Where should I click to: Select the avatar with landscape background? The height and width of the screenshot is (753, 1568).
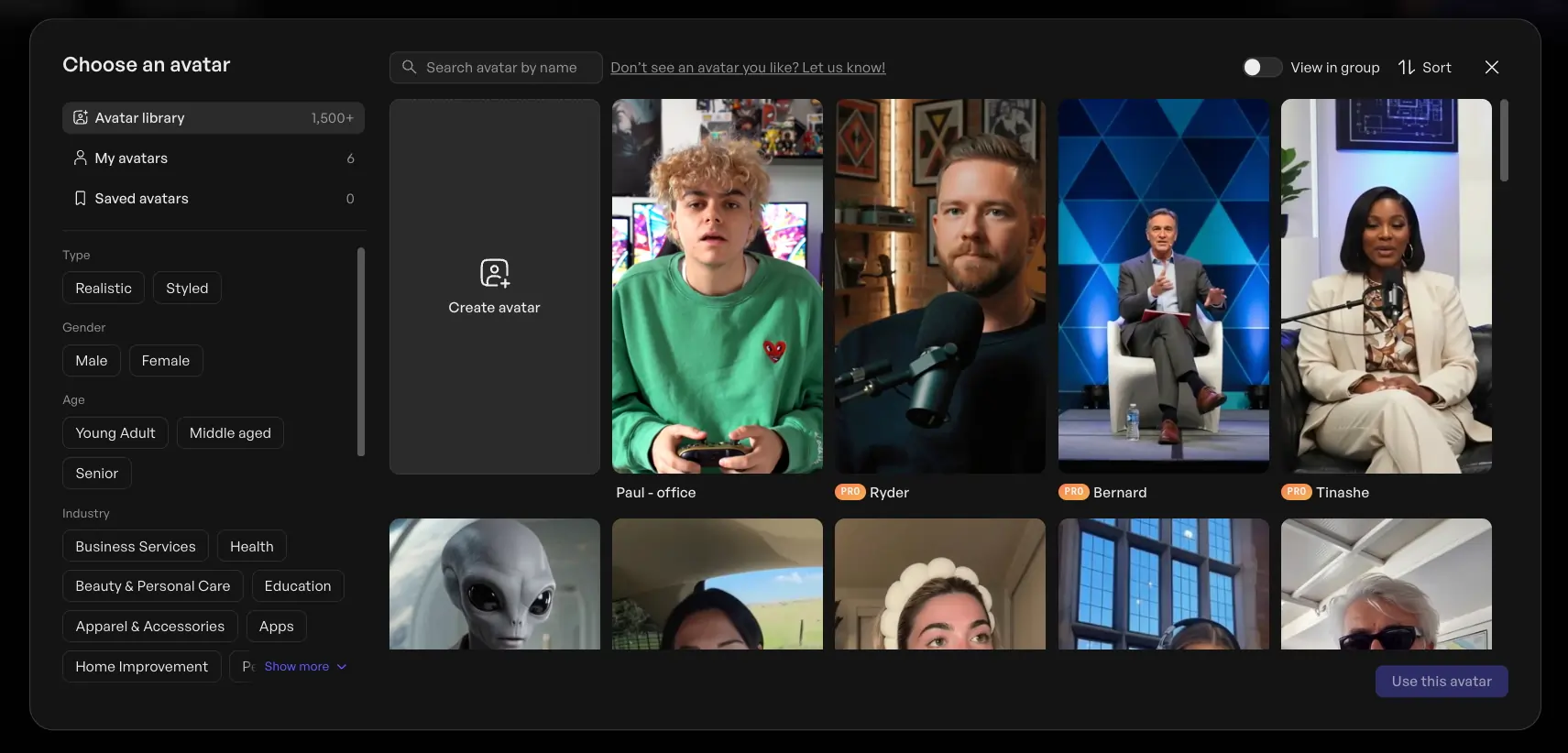coord(718,584)
